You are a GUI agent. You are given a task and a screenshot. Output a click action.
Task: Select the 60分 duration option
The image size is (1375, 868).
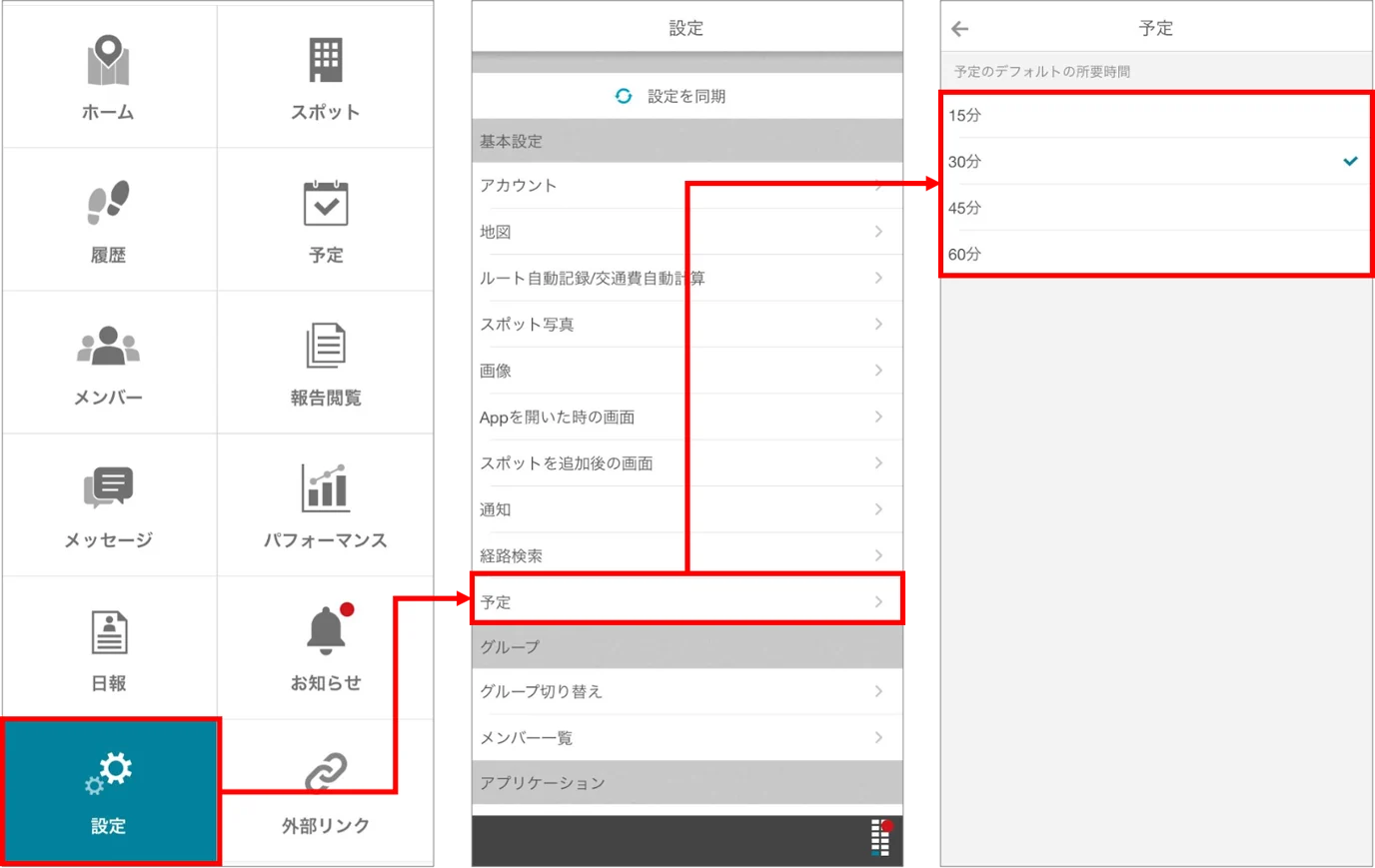[x=1156, y=254]
